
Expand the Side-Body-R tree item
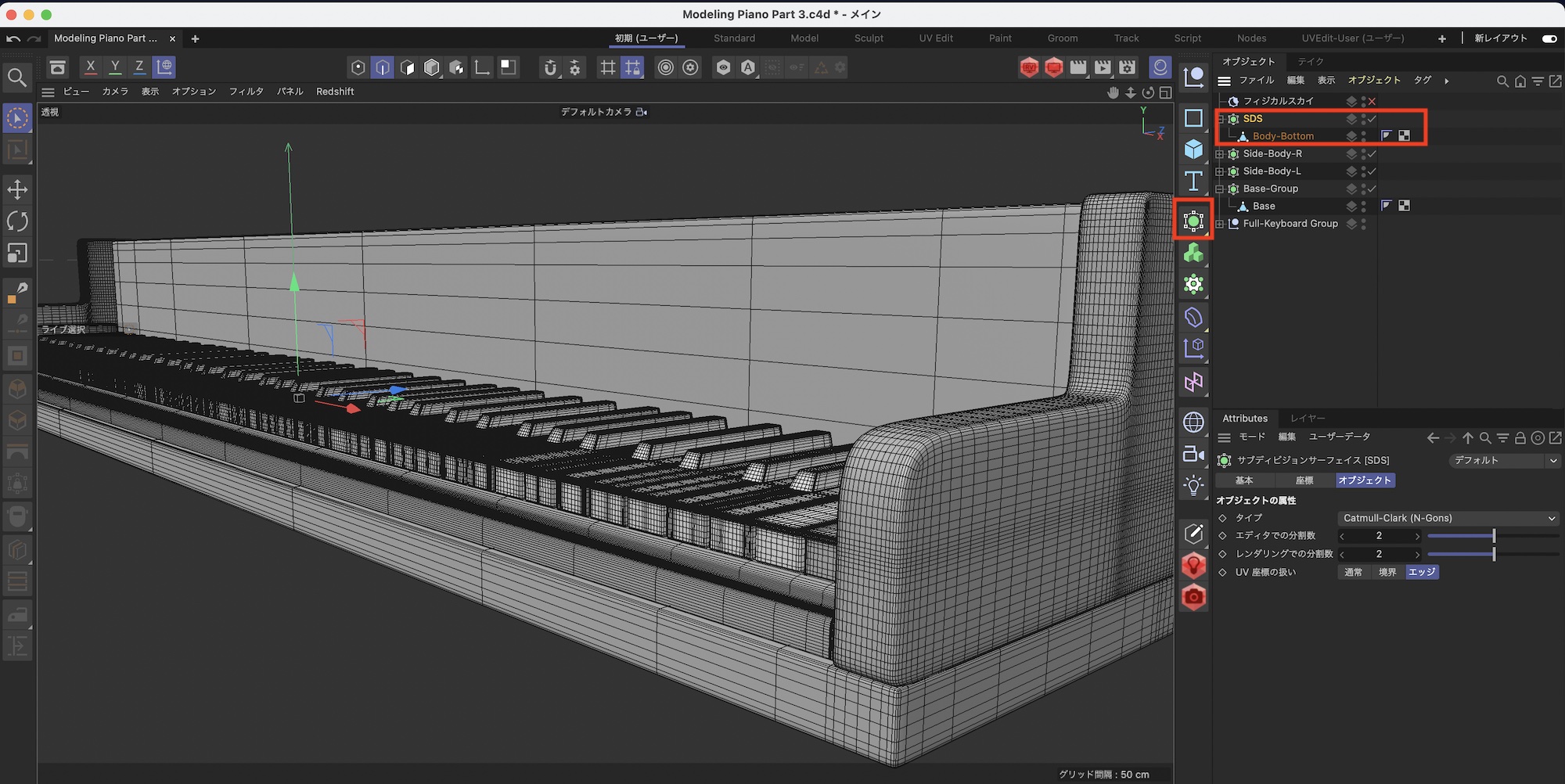[x=1219, y=154]
